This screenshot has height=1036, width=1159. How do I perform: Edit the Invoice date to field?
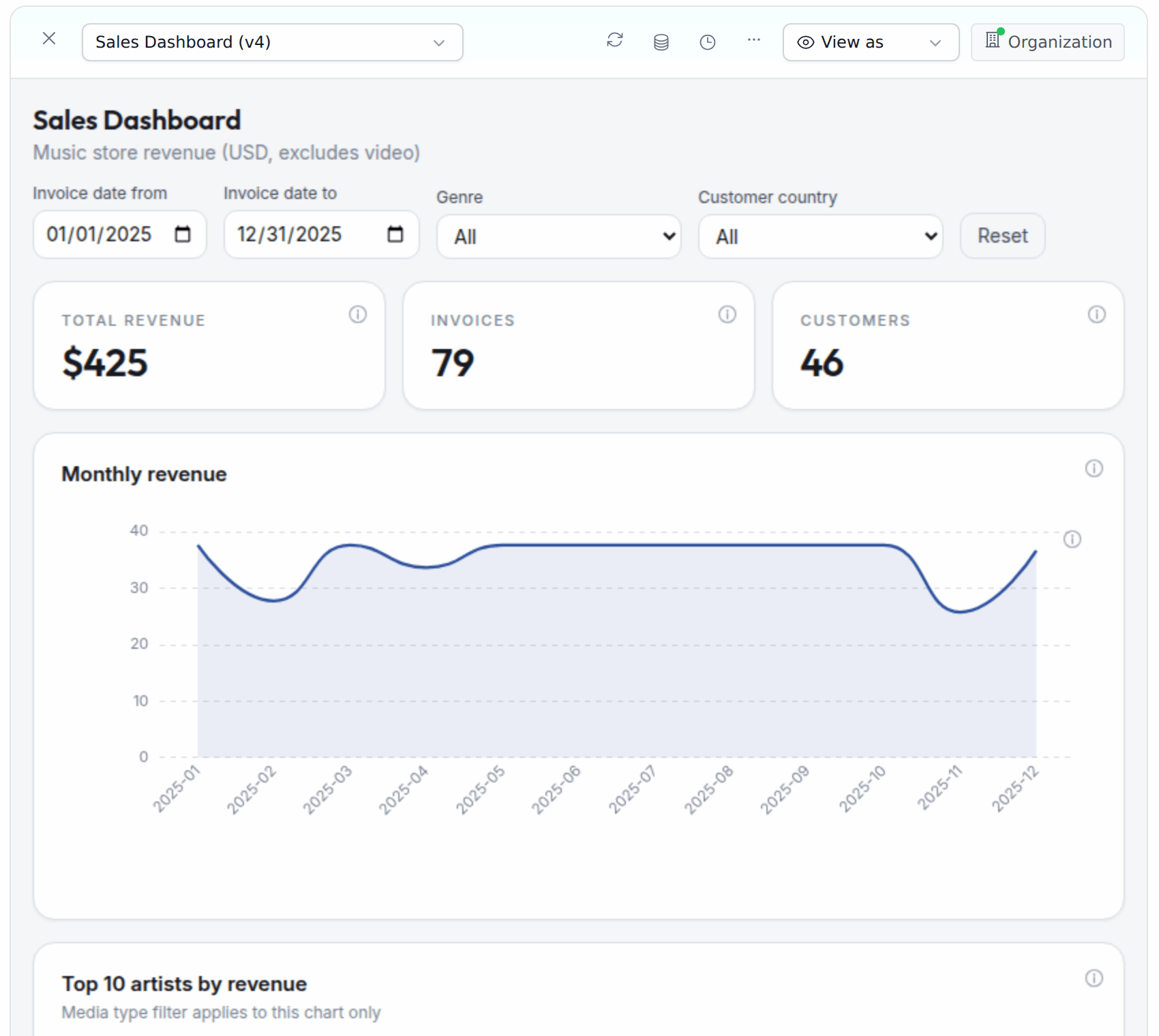click(x=321, y=234)
